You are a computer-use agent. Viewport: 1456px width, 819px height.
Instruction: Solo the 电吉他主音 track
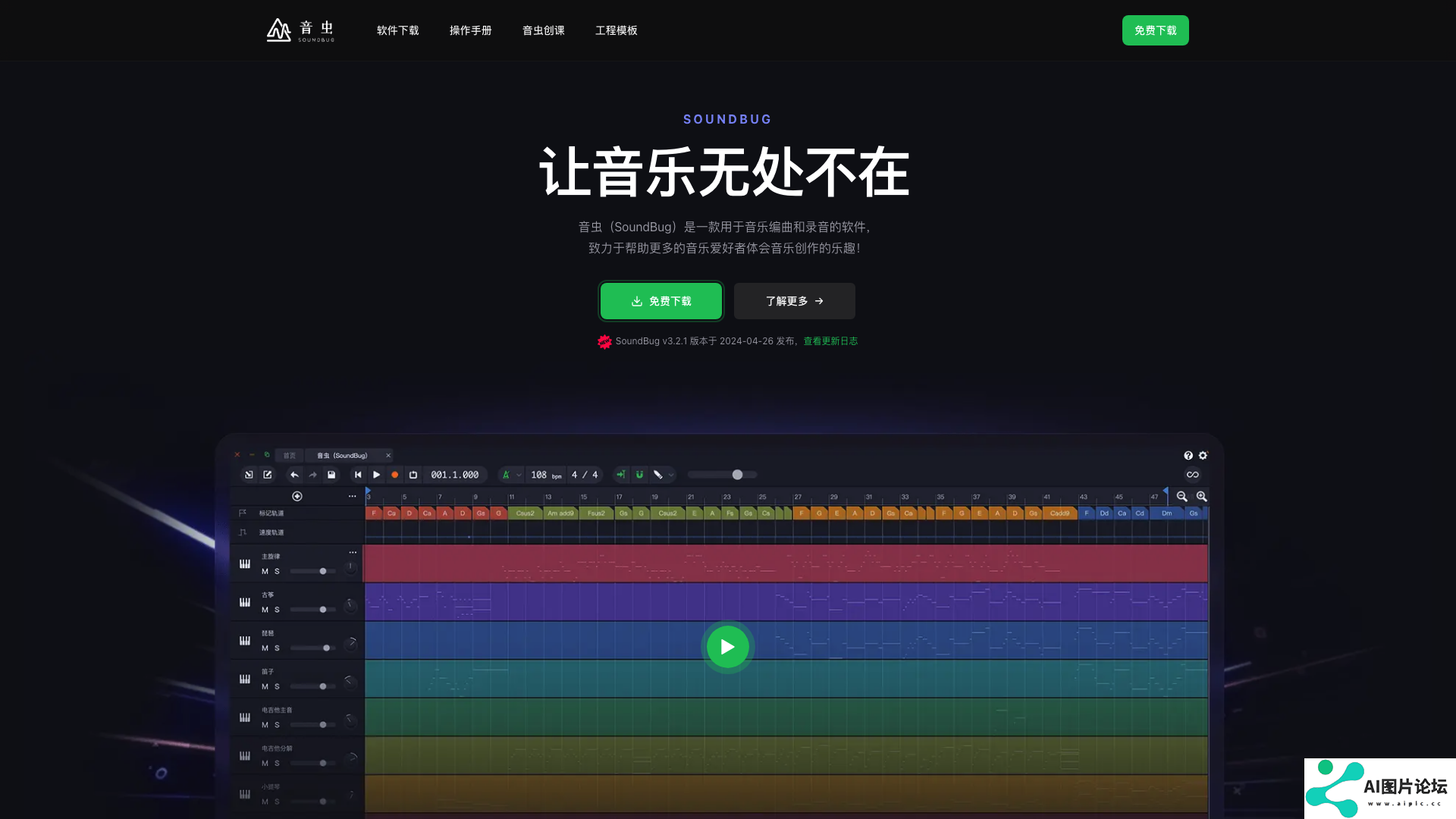(277, 725)
